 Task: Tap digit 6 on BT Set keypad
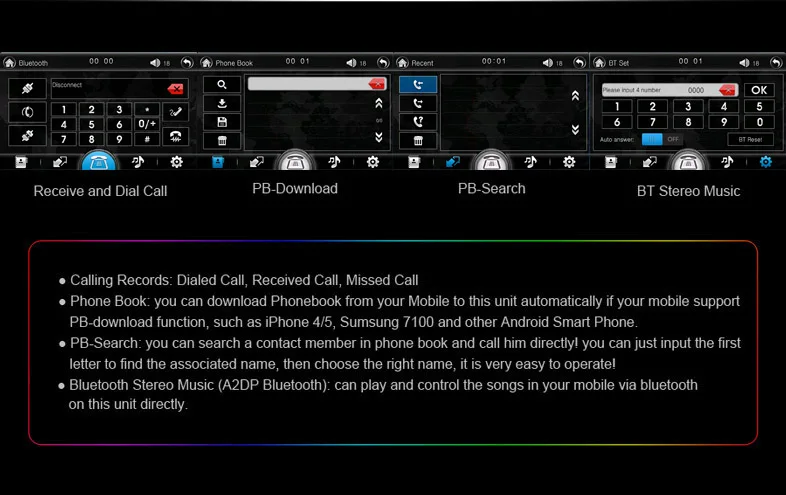pos(617,122)
